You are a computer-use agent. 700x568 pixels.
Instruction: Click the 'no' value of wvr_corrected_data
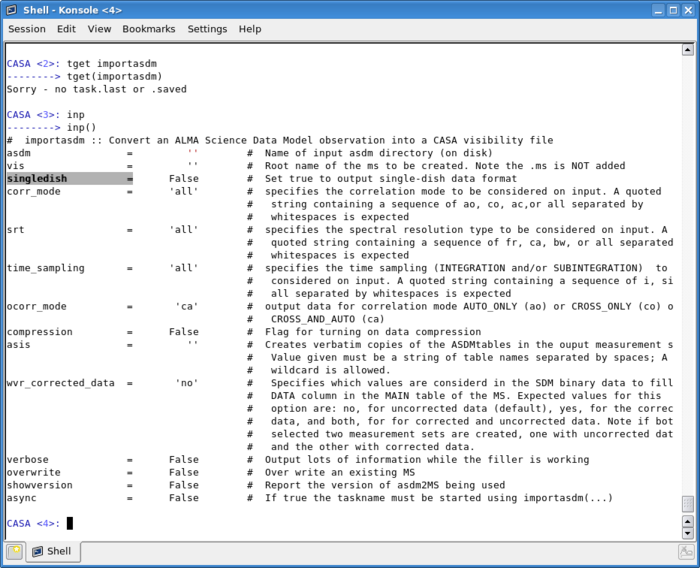(187, 383)
